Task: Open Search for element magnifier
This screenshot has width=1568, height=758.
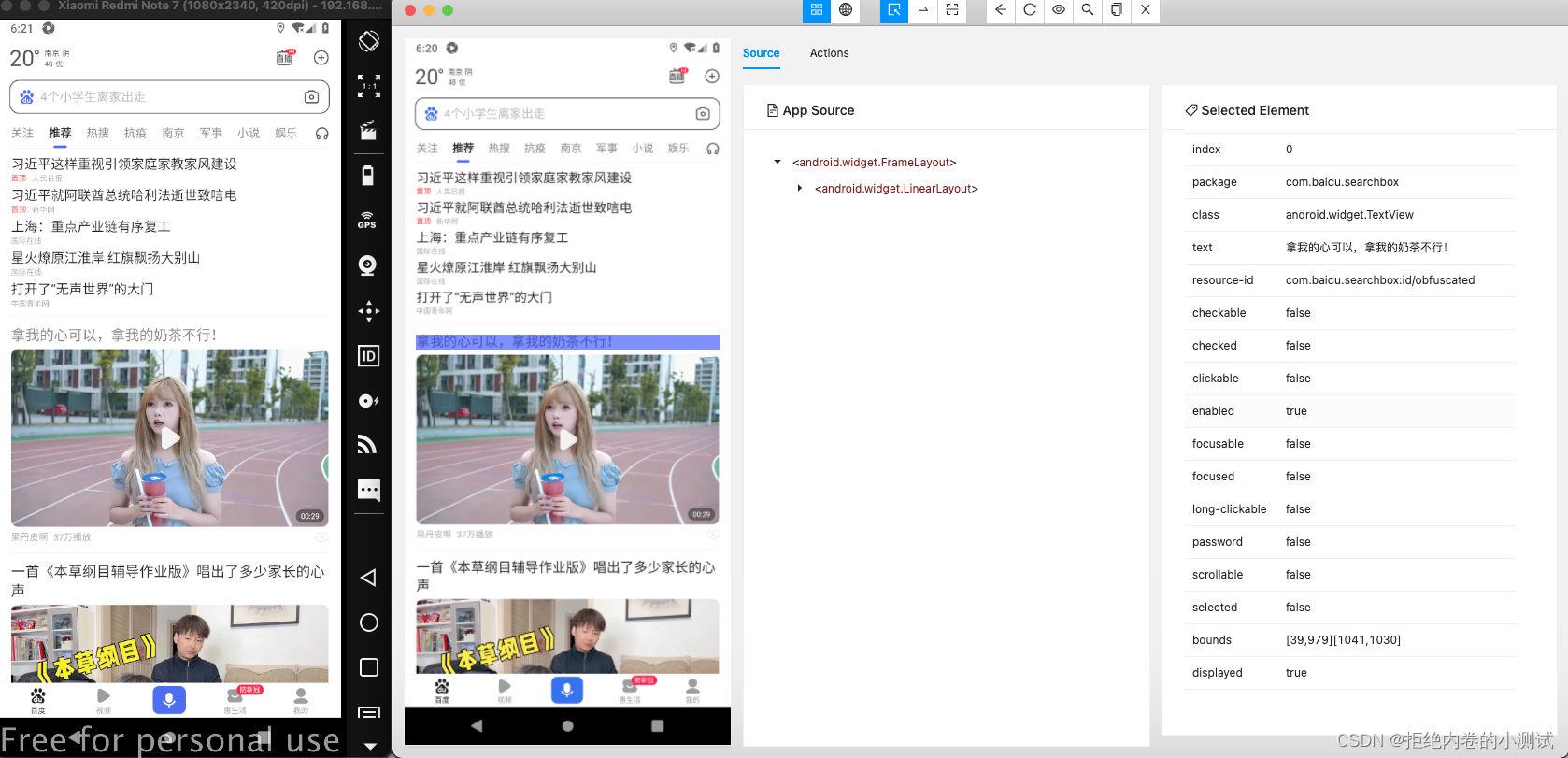Action: [x=1088, y=9]
